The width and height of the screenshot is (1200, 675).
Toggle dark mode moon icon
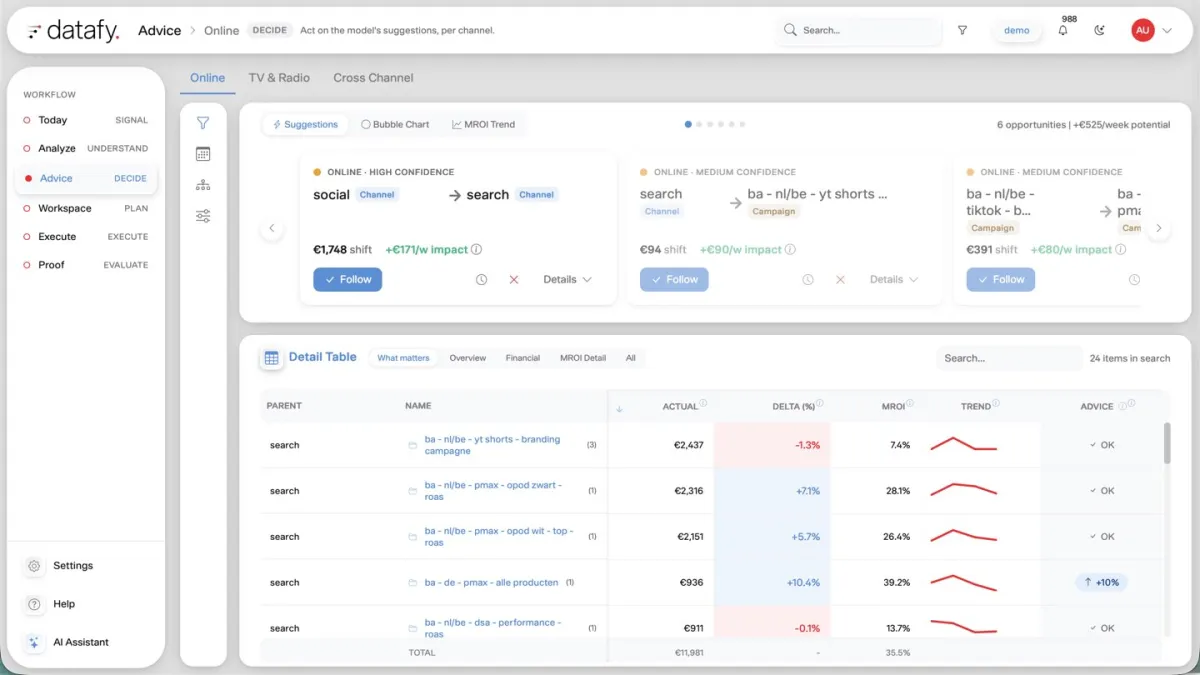coord(1100,31)
